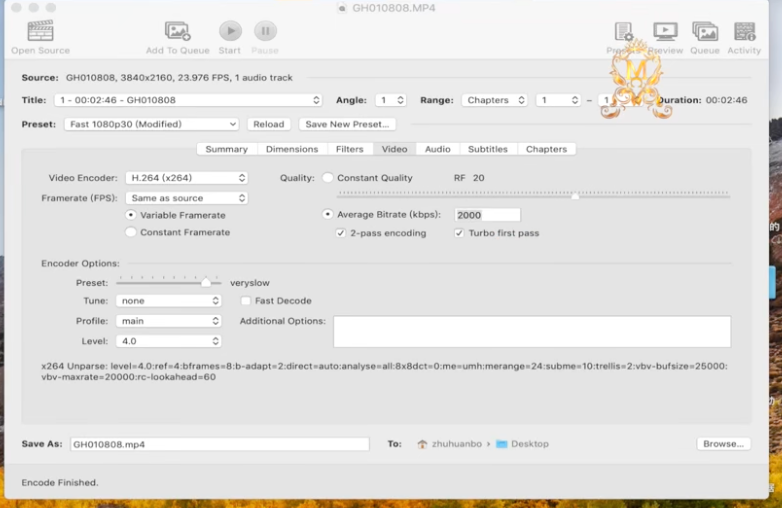The image size is (782, 508).
Task: Enable the Fast Decode checkbox
Action: 245,301
